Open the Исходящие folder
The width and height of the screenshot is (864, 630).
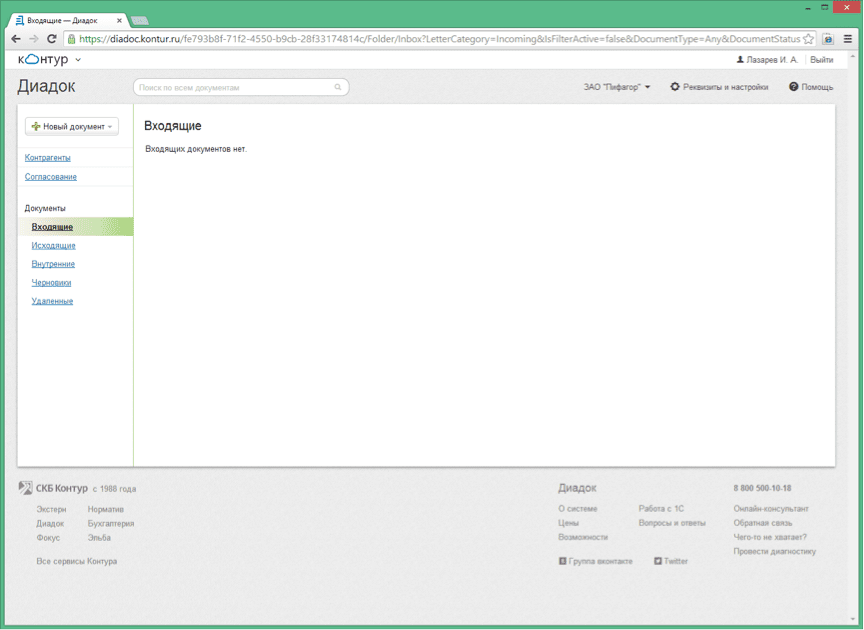53,245
